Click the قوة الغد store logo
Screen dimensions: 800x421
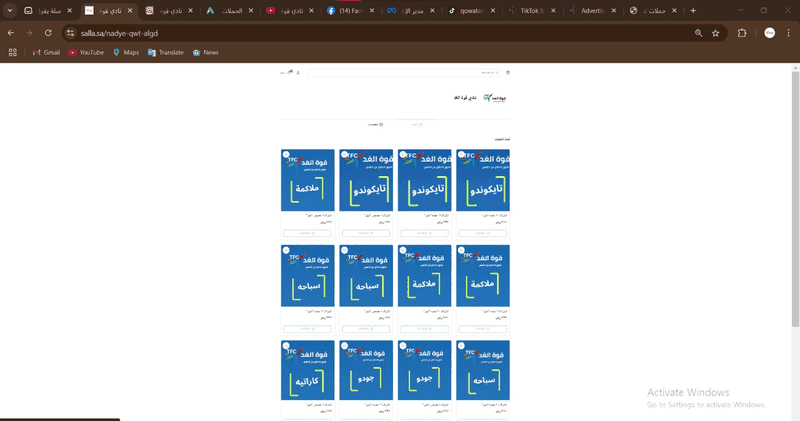494,97
